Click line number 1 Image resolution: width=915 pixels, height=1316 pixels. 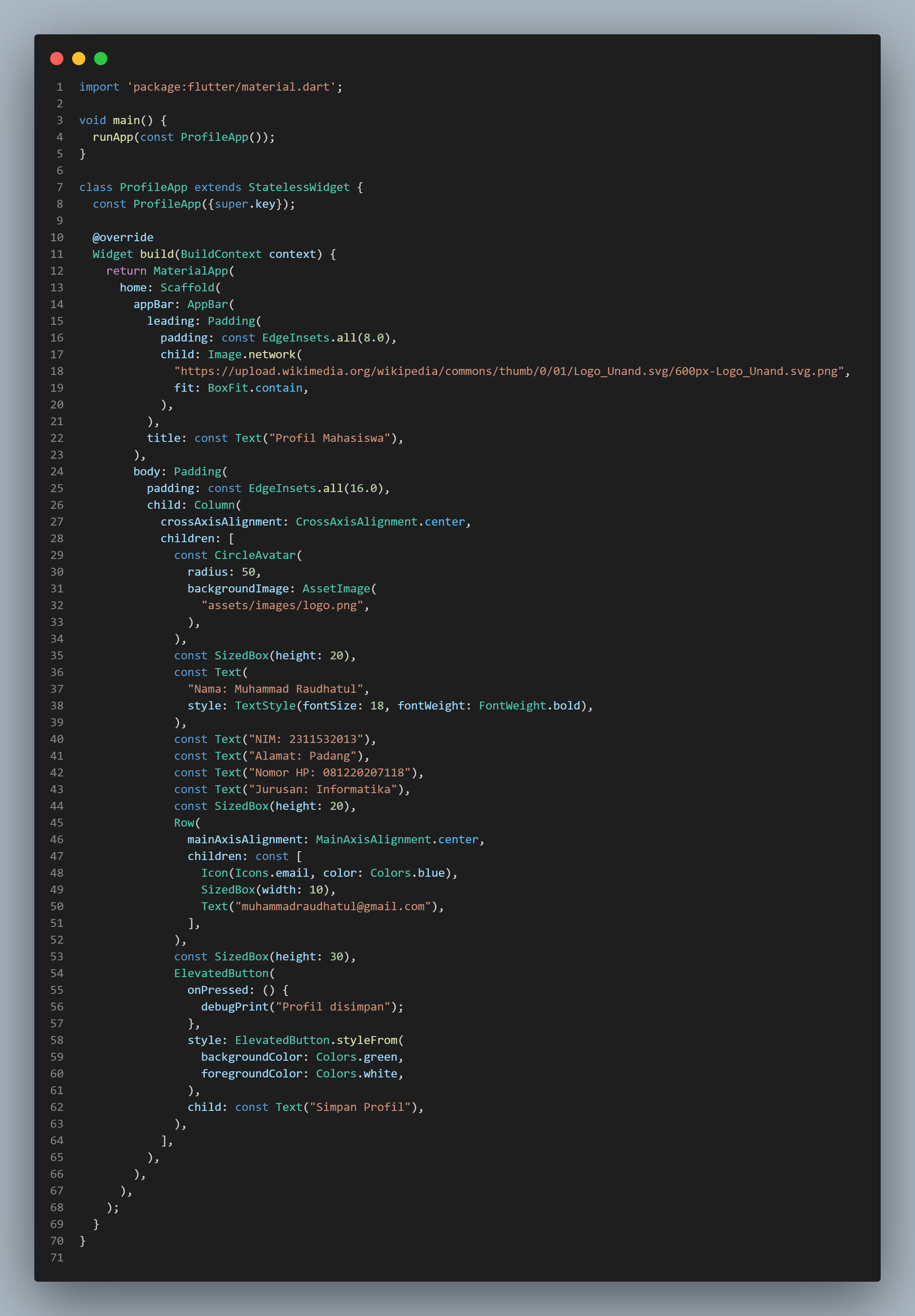(x=59, y=87)
